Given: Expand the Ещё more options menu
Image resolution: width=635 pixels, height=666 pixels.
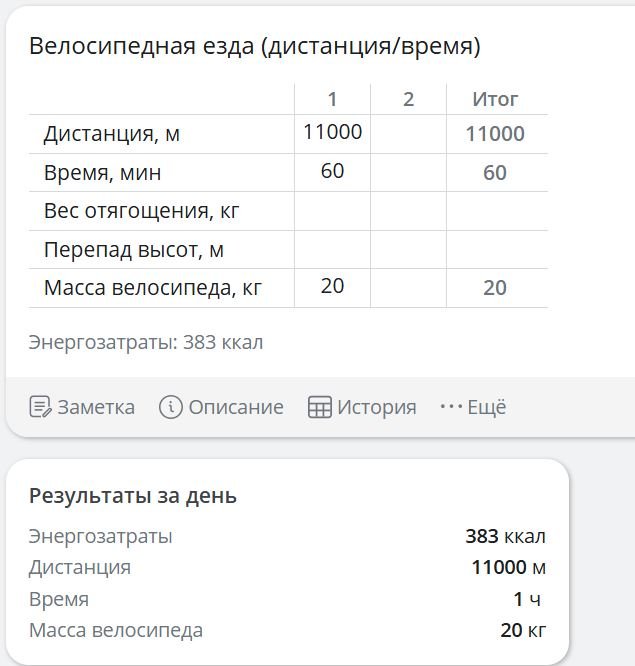Looking at the screenshot, I should (x=486, y=407).
